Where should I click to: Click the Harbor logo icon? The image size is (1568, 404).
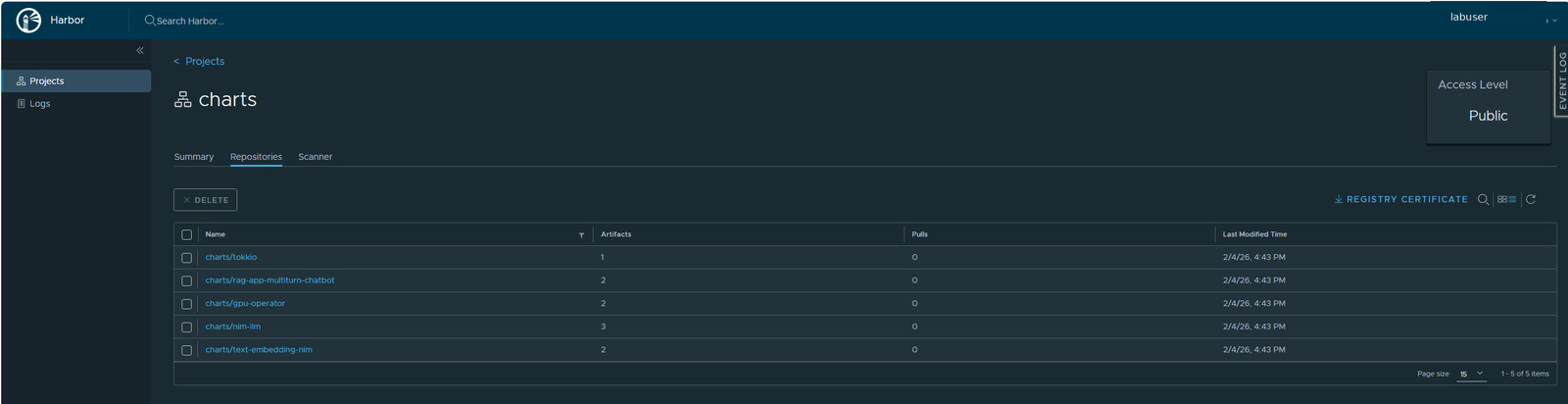click(29, 20)
